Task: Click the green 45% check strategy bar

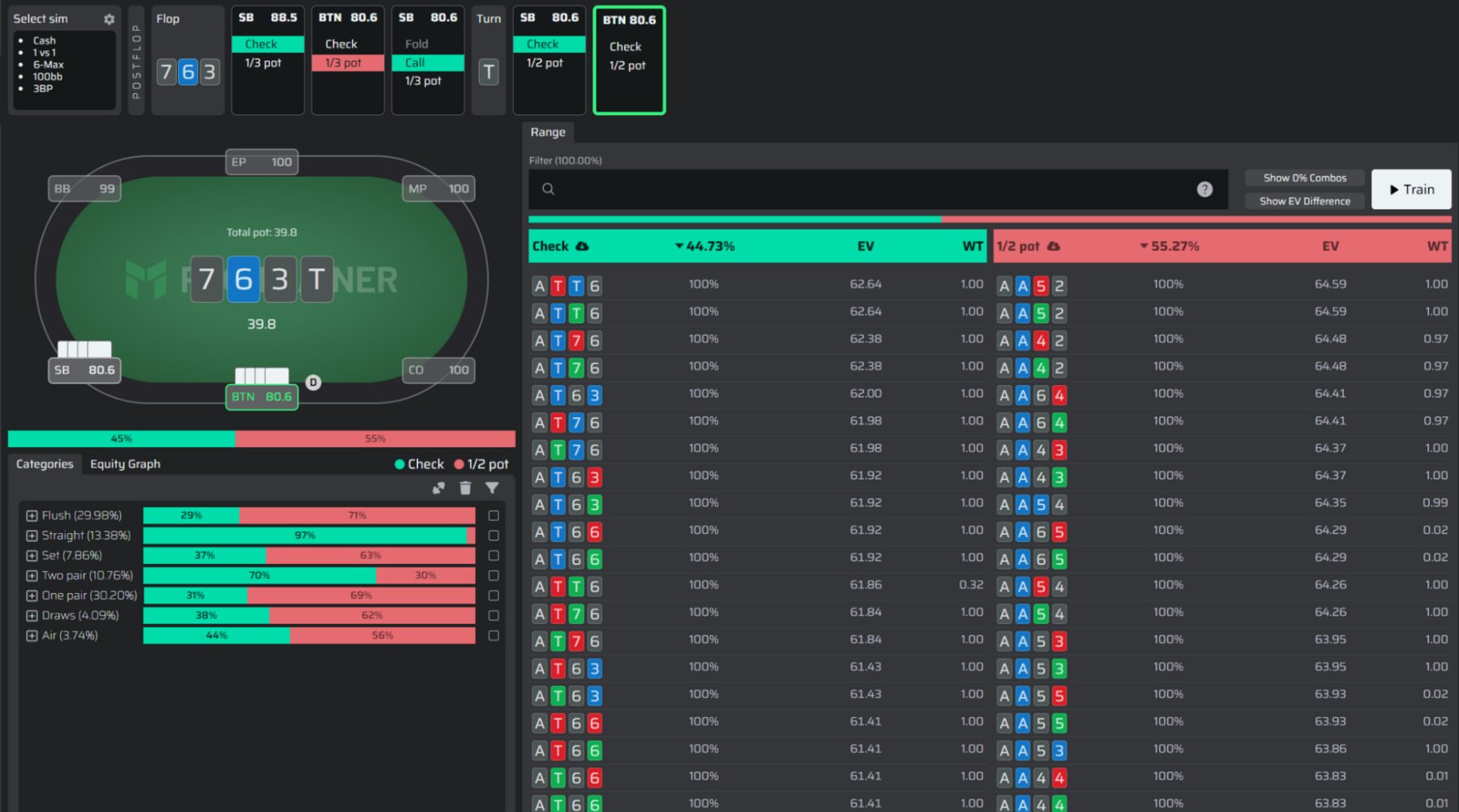Action: click(122, 438)
